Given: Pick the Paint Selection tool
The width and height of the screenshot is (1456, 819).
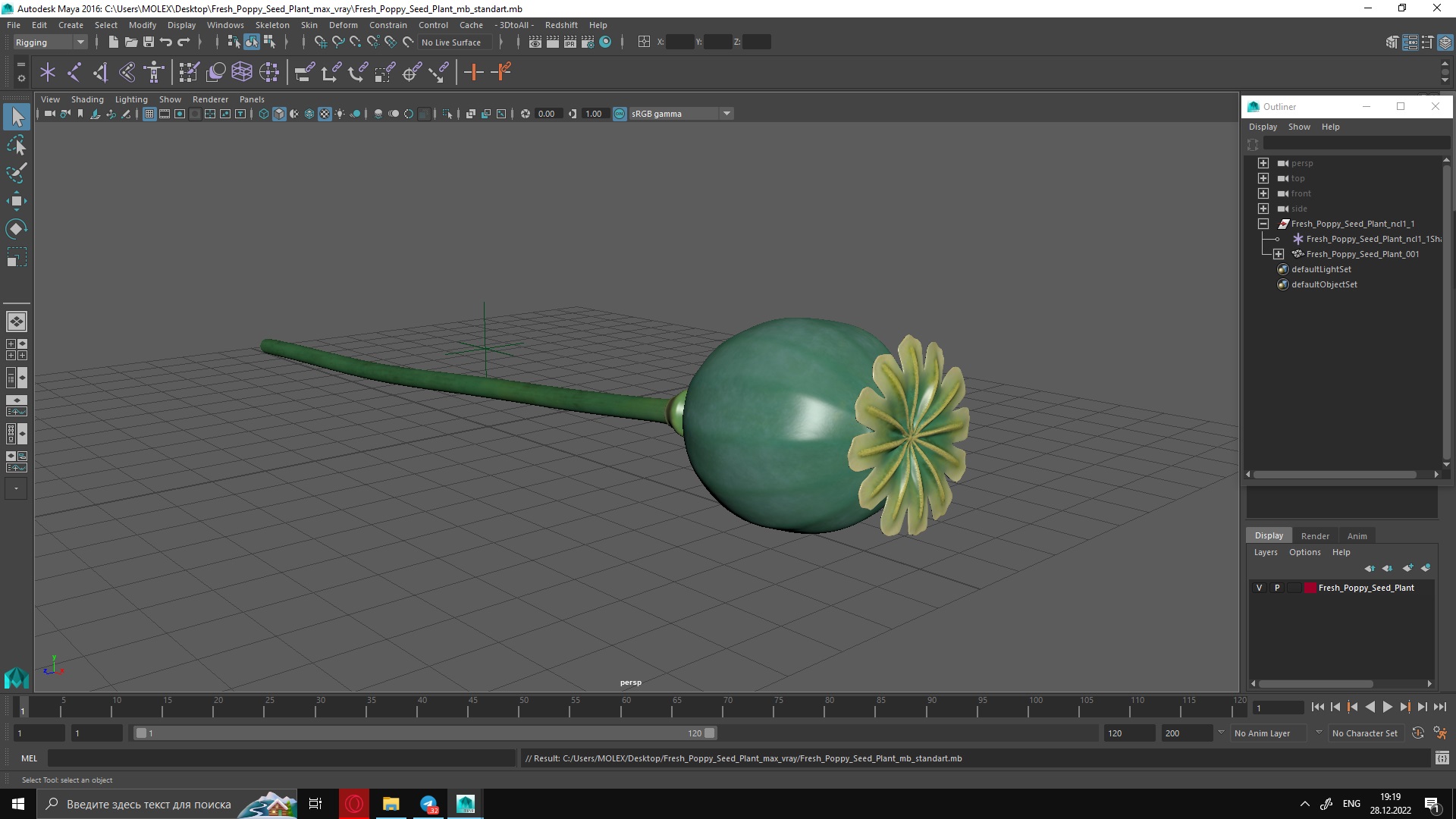Looking at the screenshot, I should pyautogui.click(x=17, y=173).
